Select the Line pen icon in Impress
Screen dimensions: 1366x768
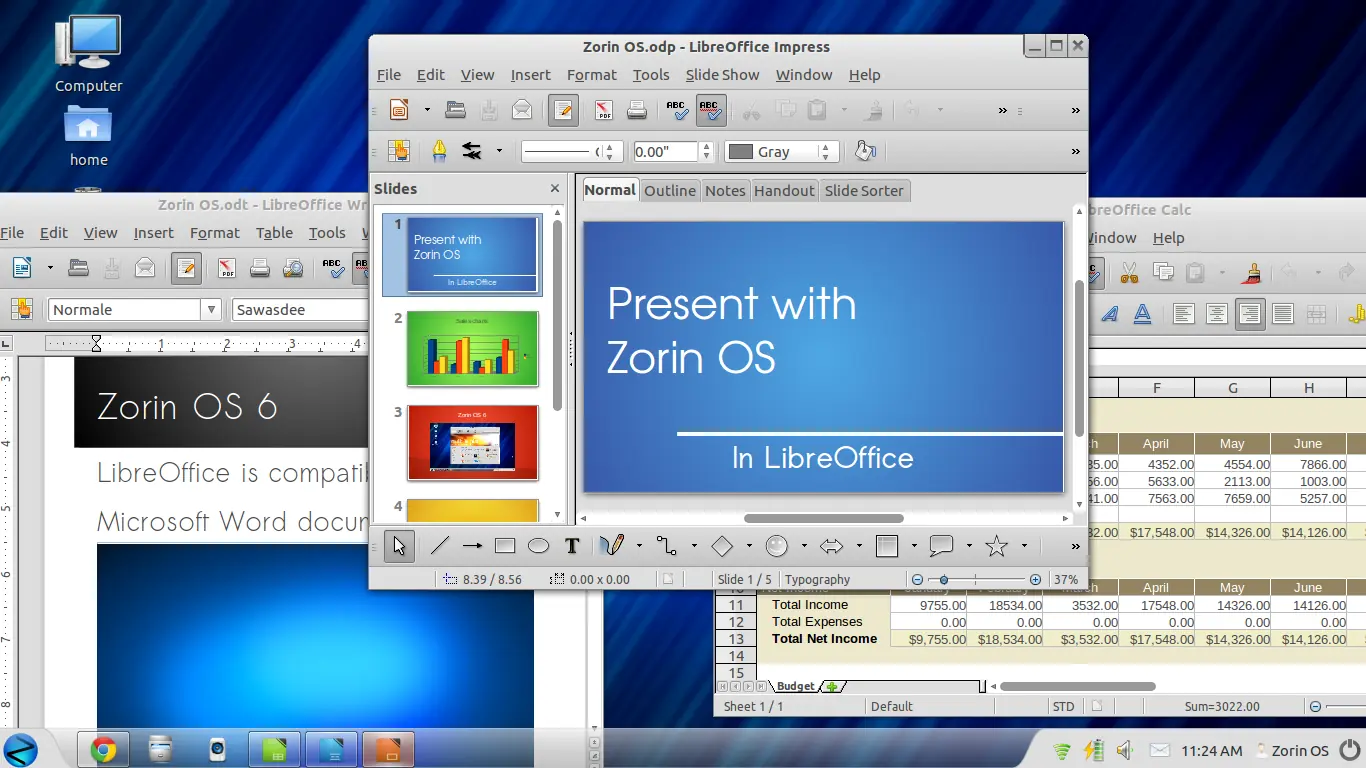[x=439, y=151]
